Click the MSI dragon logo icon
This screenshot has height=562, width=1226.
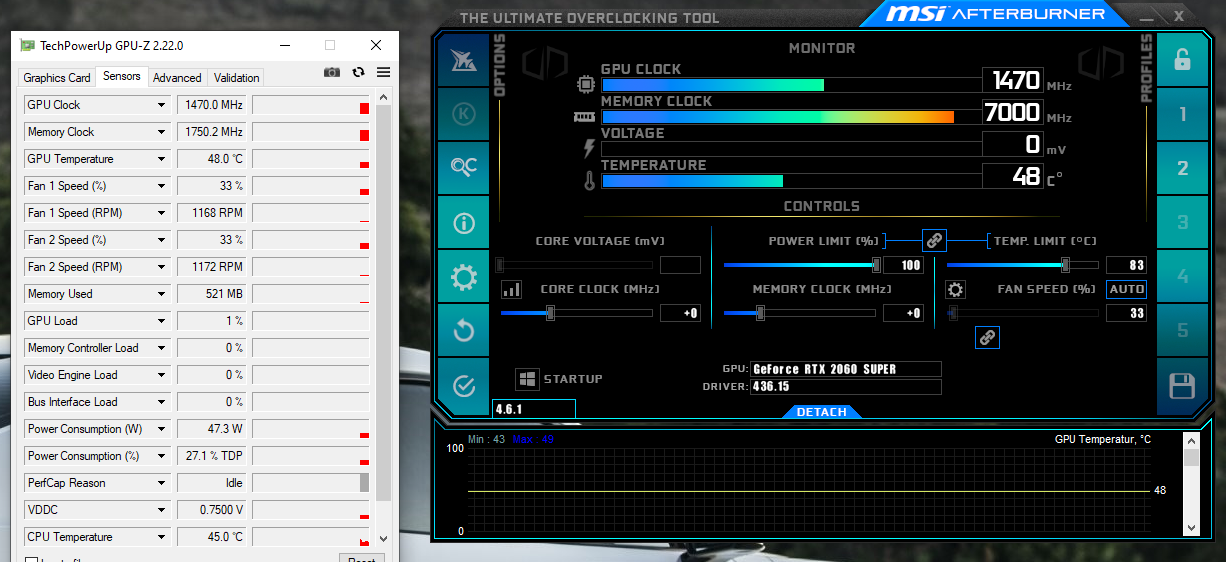pyautogui.click(x=463, y=60)
